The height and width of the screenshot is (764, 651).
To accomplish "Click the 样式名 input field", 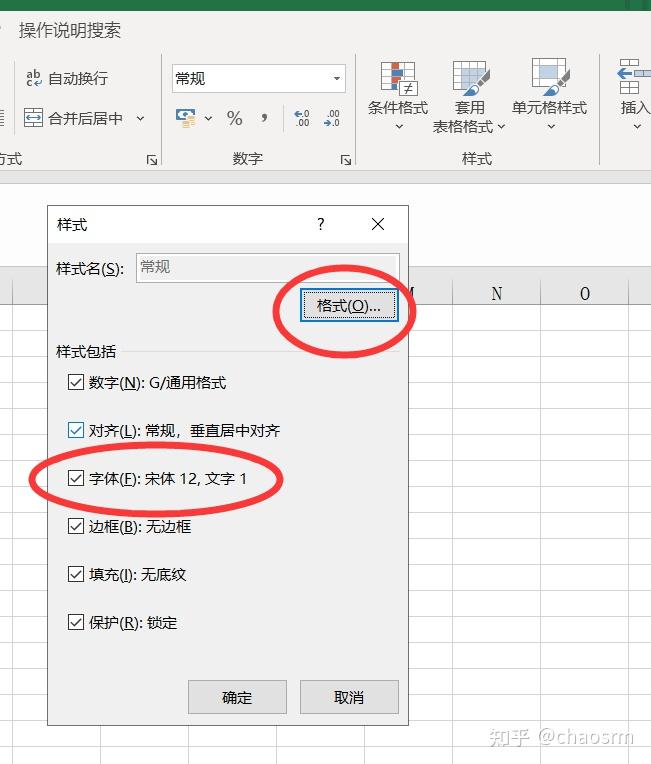I will (x=268, y=267).
